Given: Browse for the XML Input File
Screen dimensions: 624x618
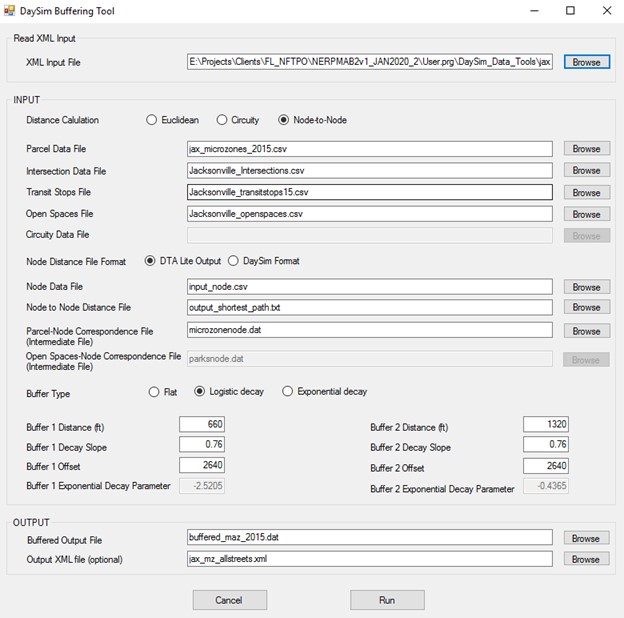Looking at the screenshot, I should (x=586, y=62).
